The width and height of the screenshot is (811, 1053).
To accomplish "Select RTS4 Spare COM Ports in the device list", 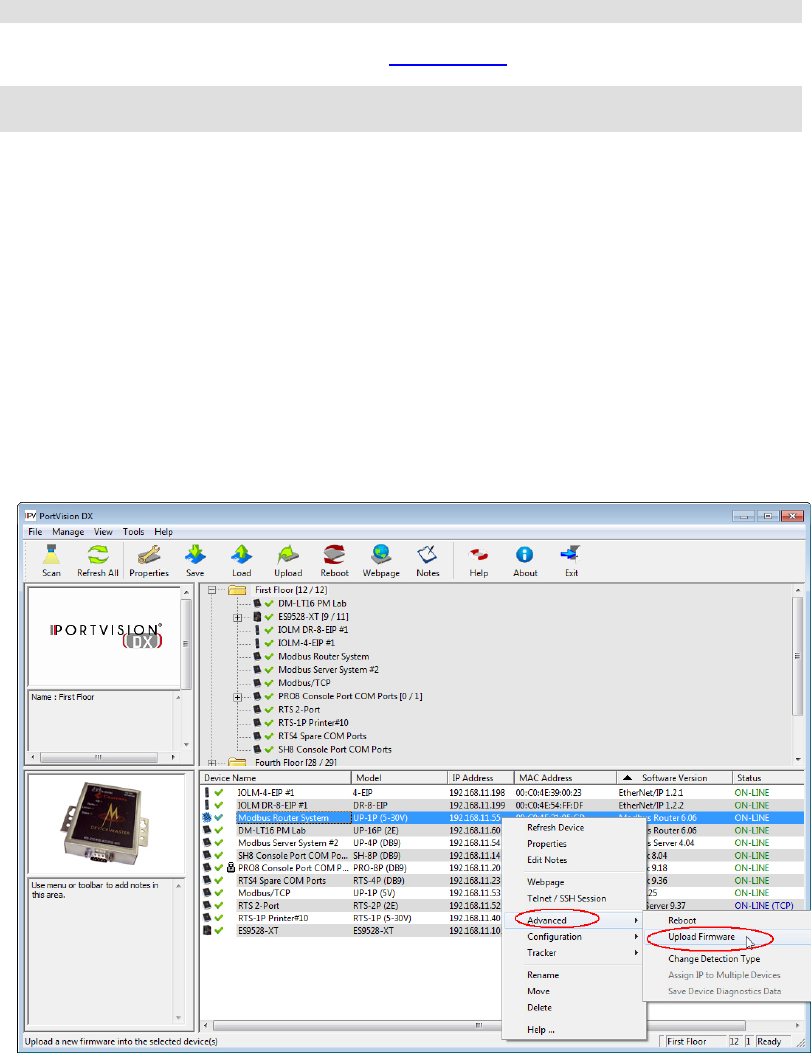I will tap(502, 880).
